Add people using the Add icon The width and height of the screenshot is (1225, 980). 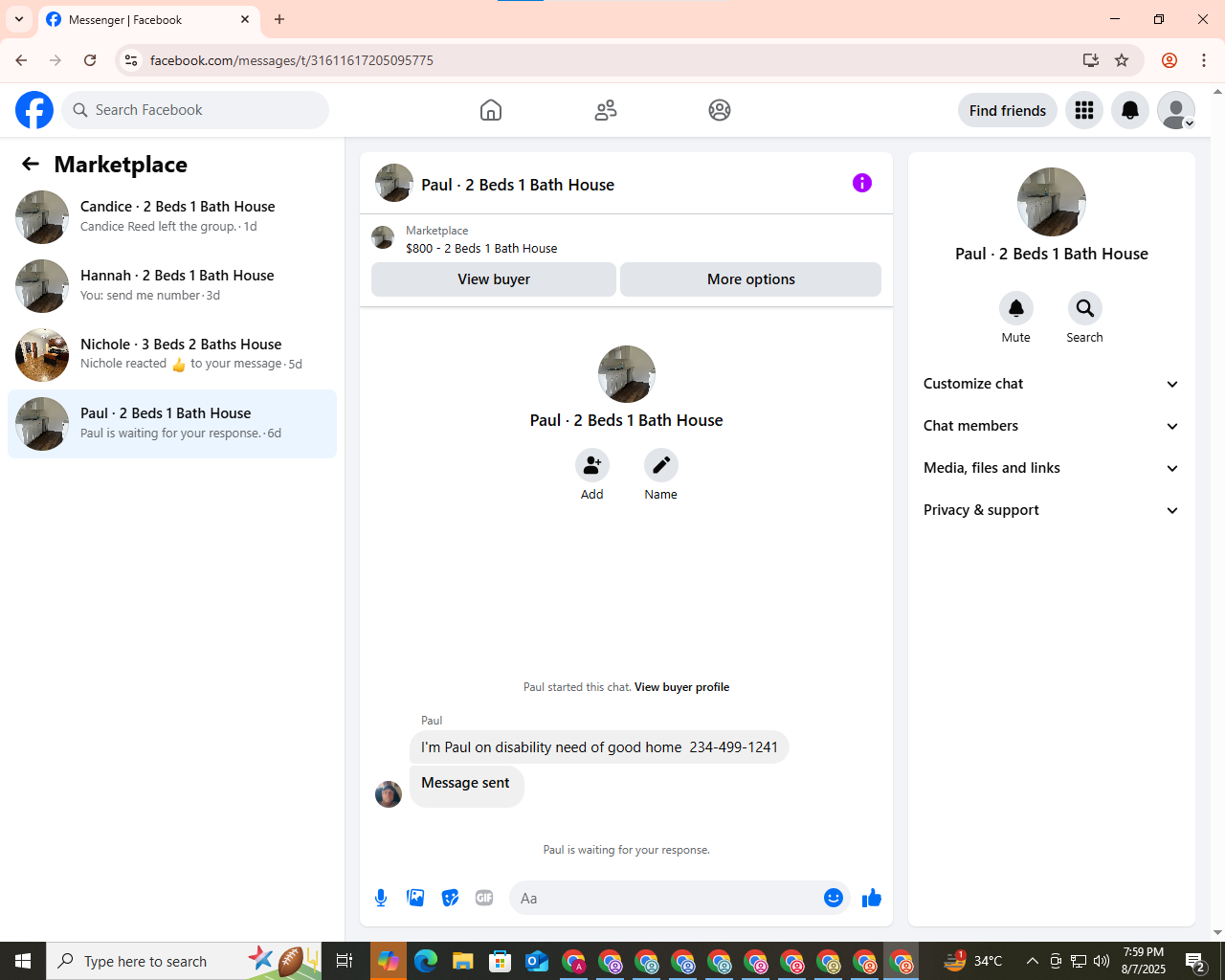point(592,465)
